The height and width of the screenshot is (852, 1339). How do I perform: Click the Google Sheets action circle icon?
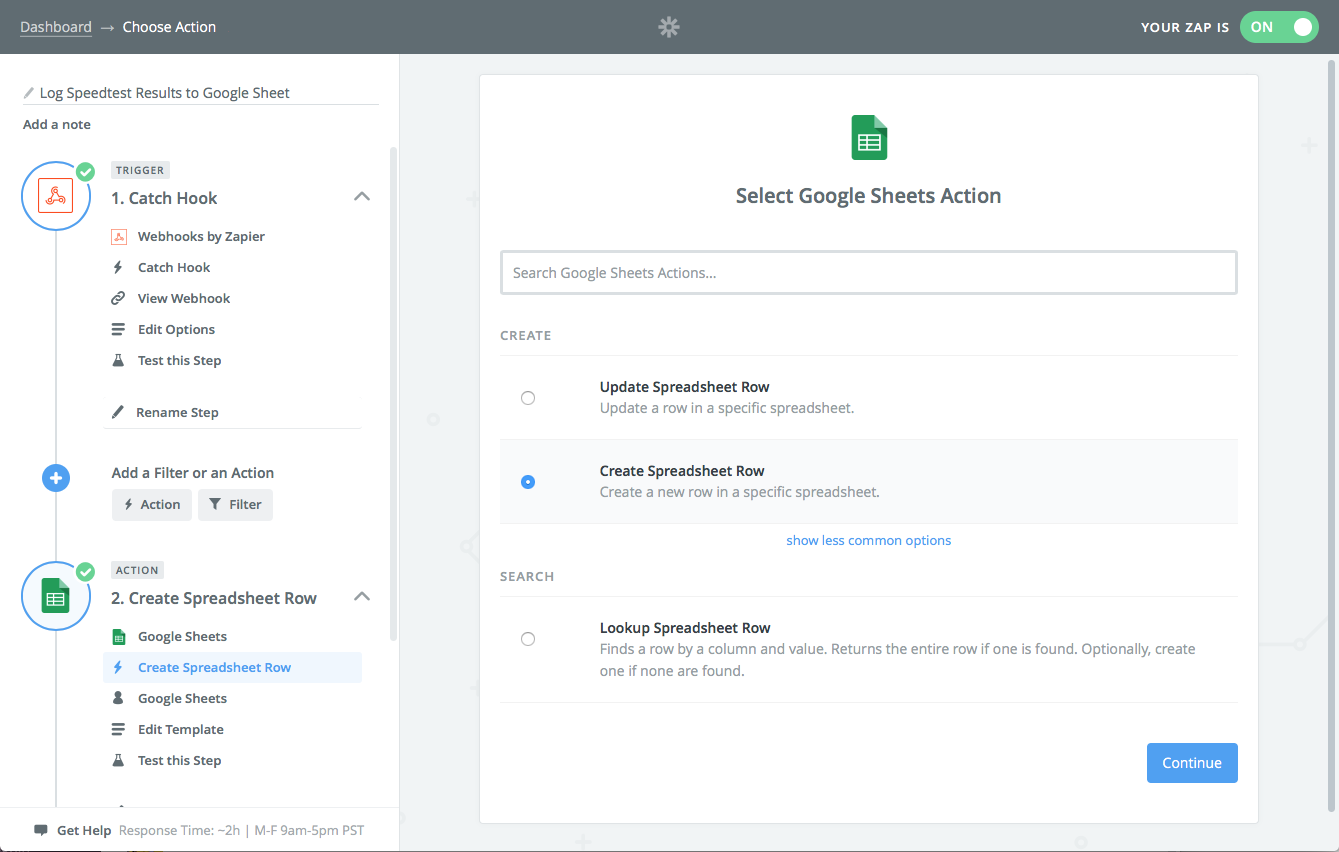pyautogui.click(x=56, y=596)
